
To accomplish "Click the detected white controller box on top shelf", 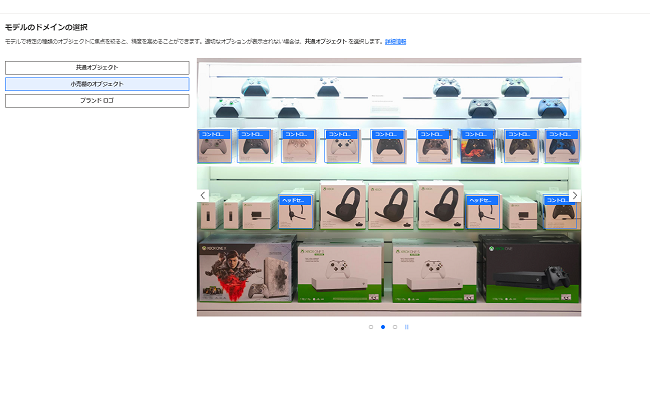I will click(x=342, y=146).
